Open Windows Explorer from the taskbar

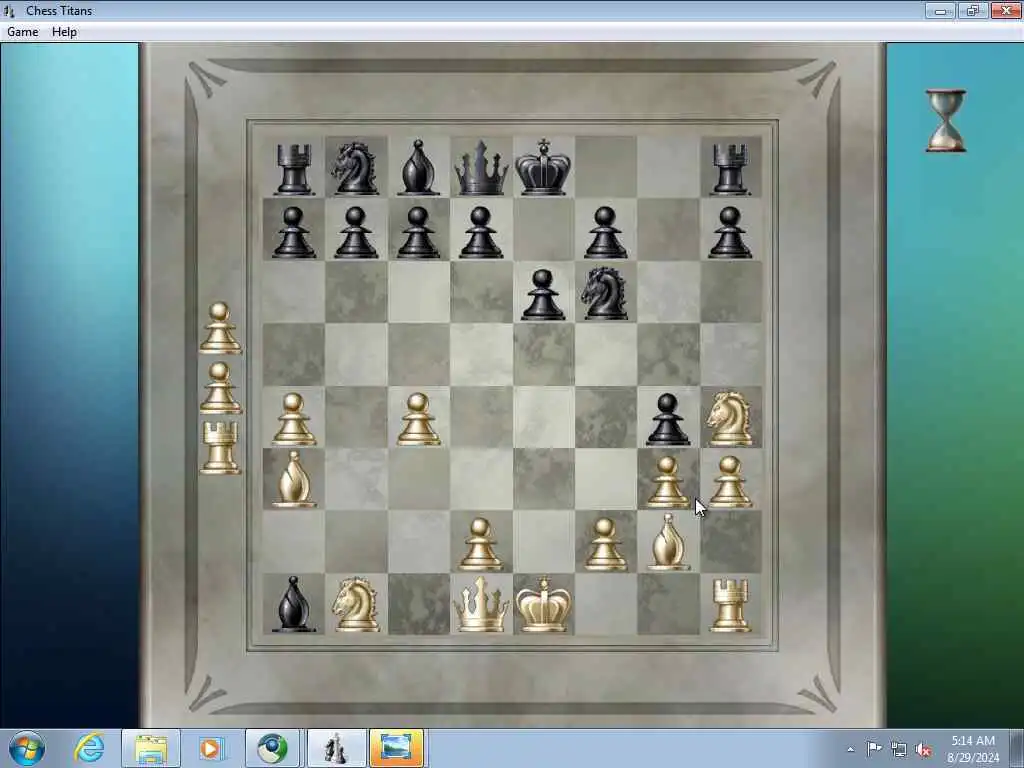[151, 748]
